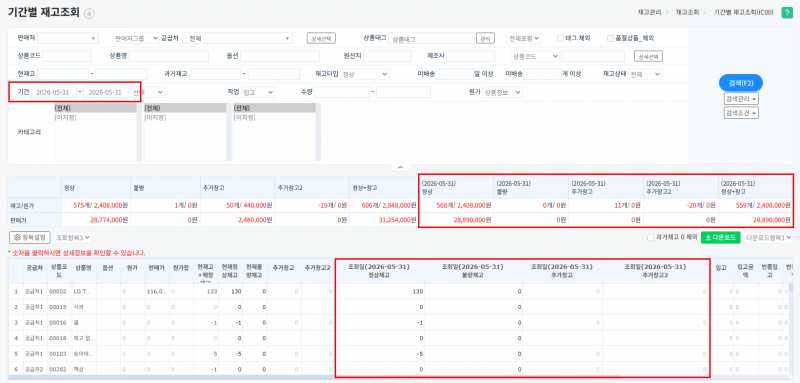Open the 상품코드 search type dropdown next to 제조사
The image size is (800, 383).
(535, 56)
